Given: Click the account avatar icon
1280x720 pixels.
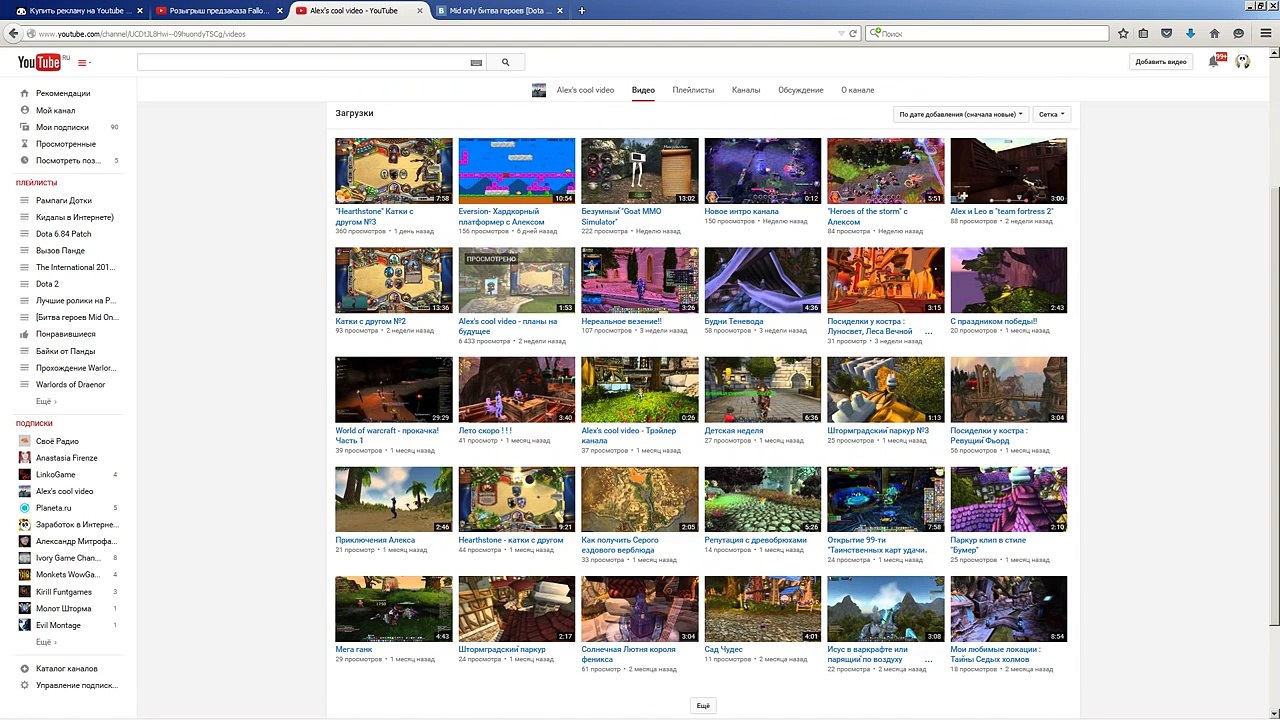Looking at the screenshot, I should 1243,62.
